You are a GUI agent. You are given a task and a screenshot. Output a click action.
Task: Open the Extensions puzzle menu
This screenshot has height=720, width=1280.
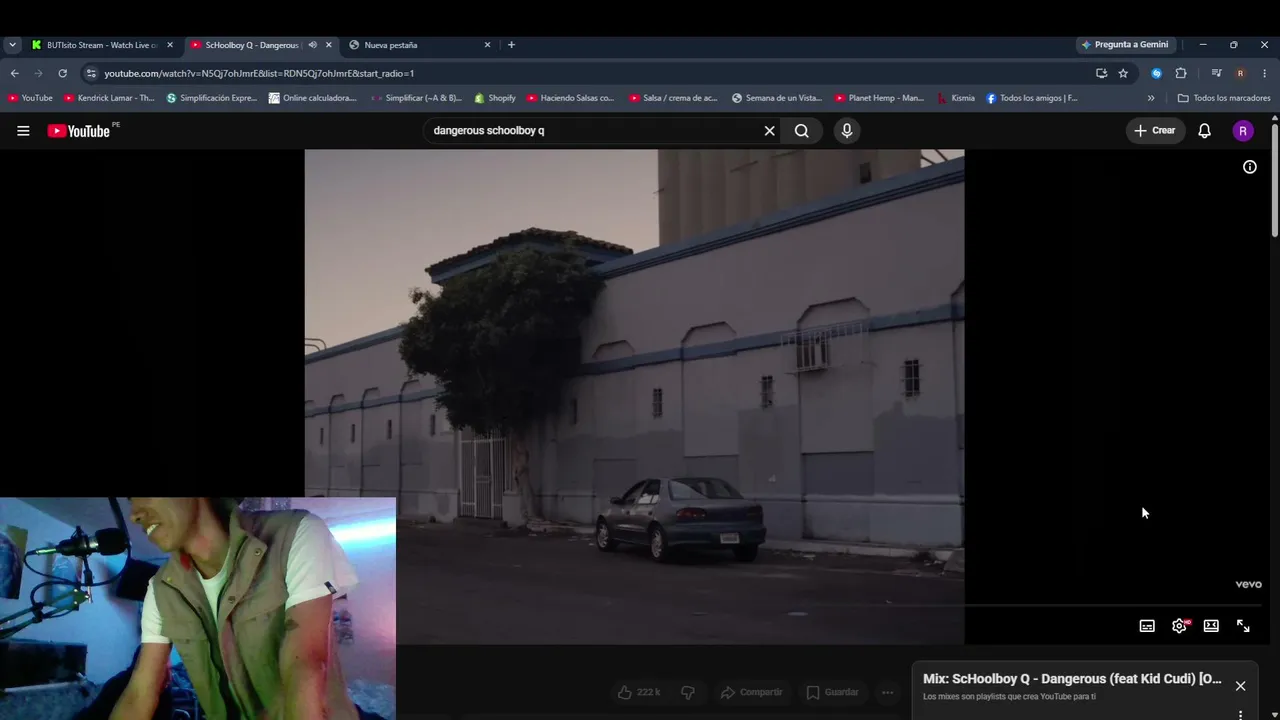1181,73
